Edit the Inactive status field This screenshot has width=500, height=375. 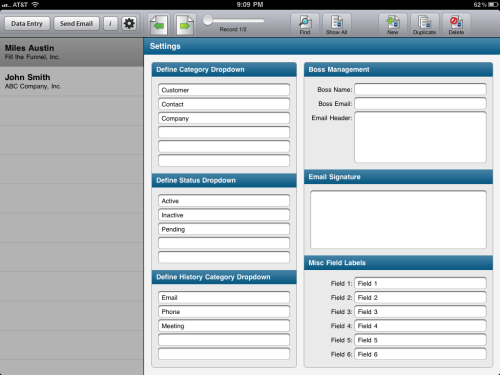(224, 215)
